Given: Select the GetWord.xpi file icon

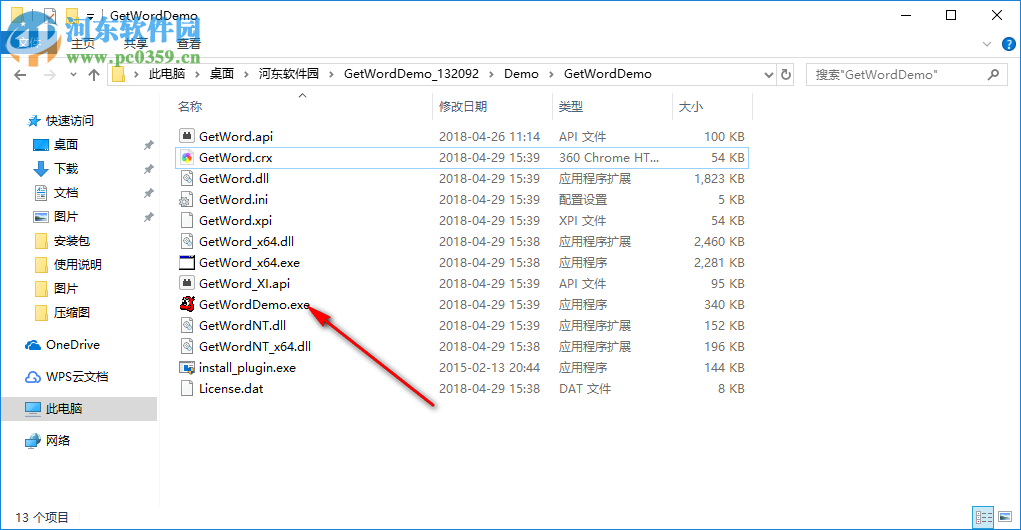Looking at the screenshot, I should (x=187, y=220).
